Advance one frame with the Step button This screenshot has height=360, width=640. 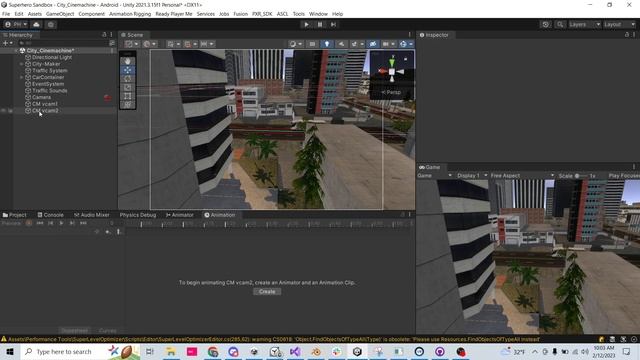pos(333,24)
